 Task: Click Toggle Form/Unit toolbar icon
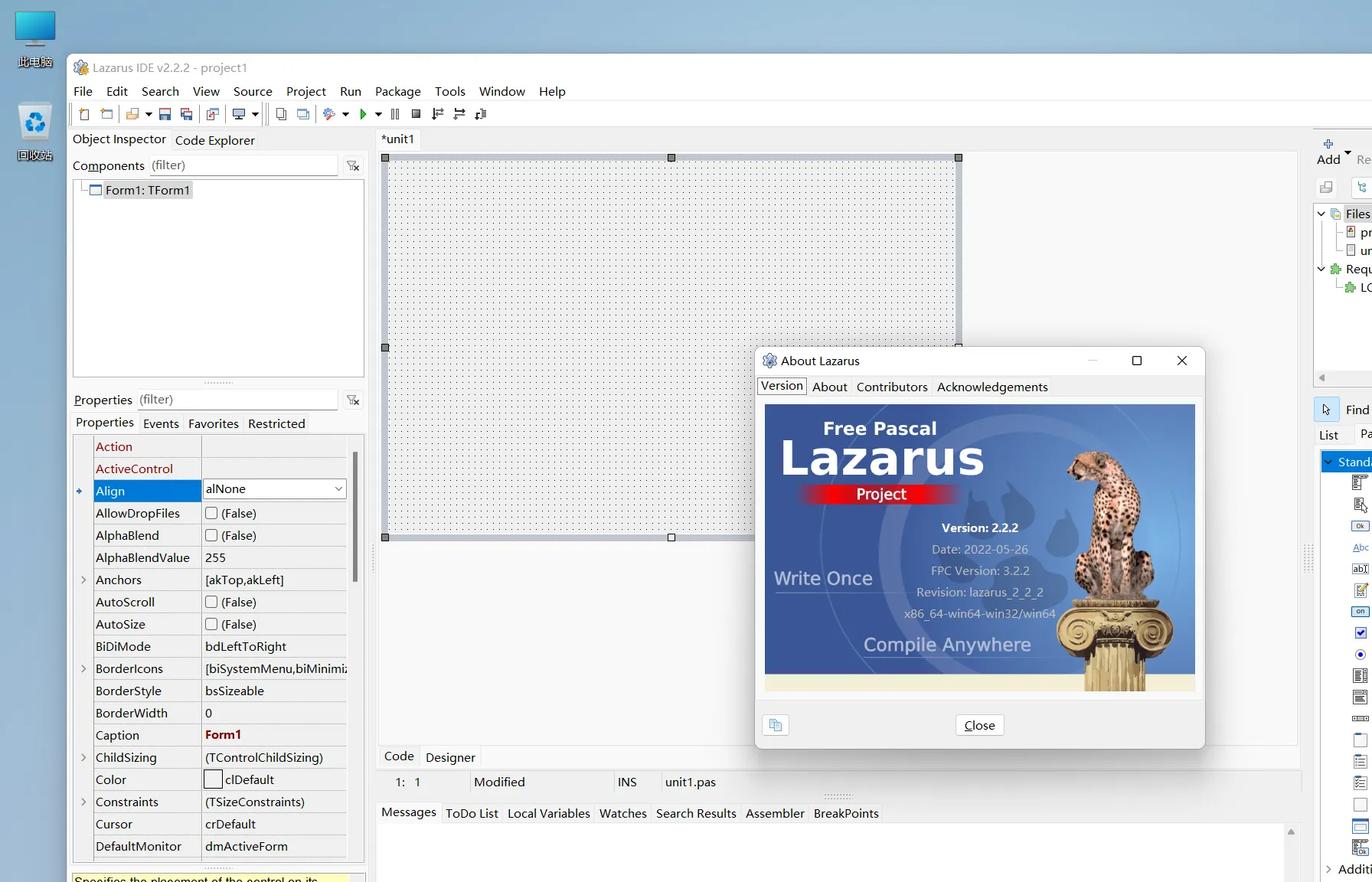click(x=213, y=114)
